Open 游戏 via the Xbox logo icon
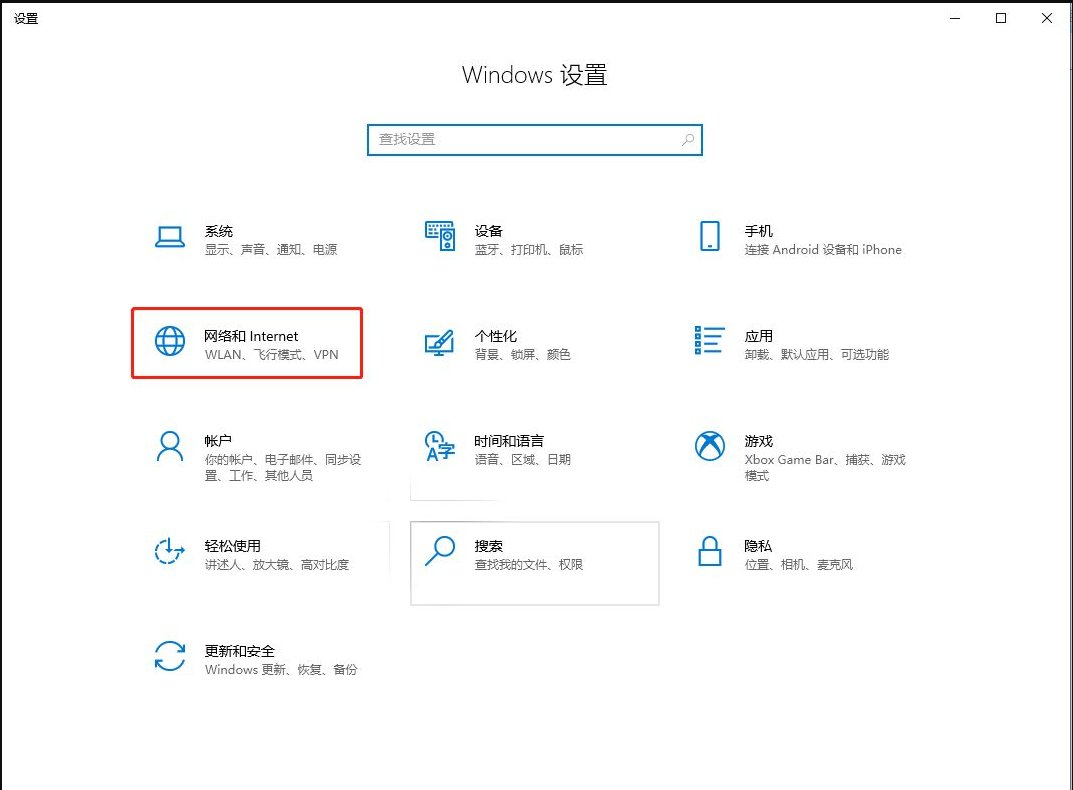 (709, 447)
